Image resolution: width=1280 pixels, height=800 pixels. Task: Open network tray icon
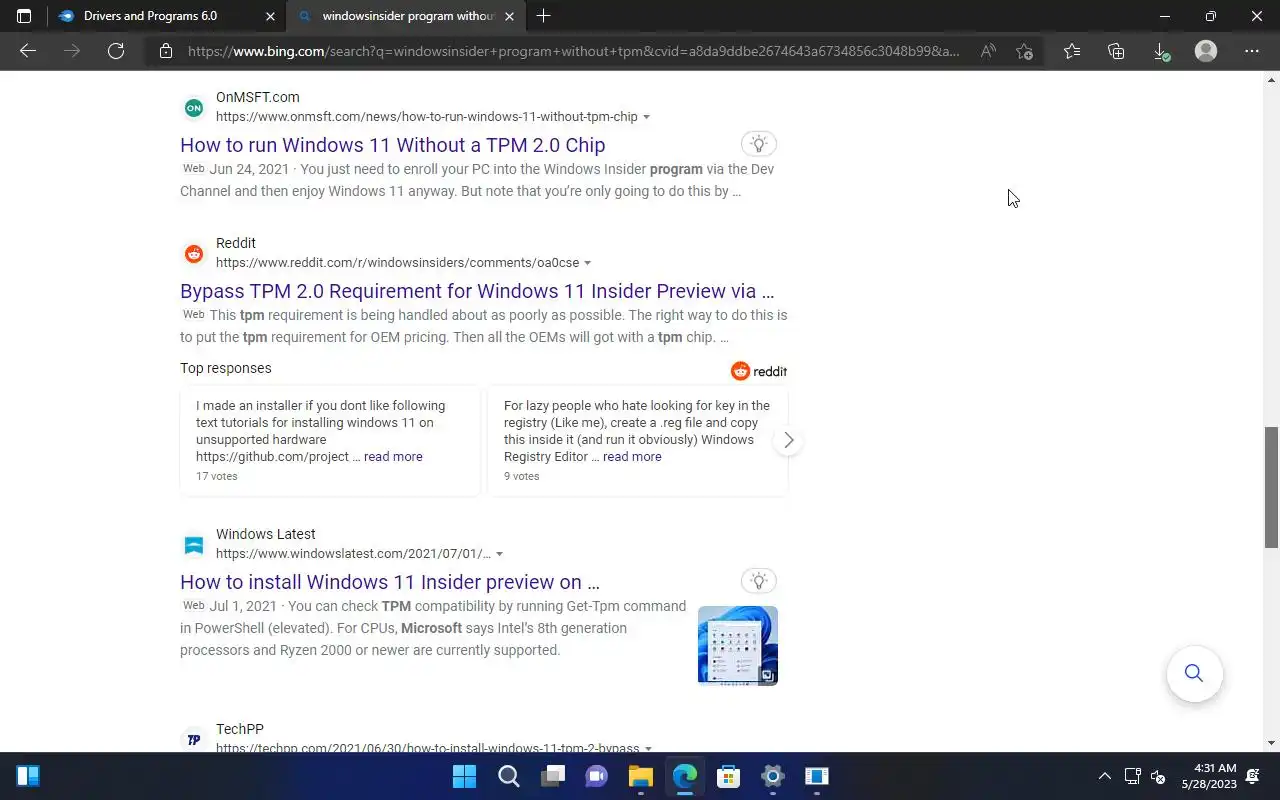click(1133, 776)
